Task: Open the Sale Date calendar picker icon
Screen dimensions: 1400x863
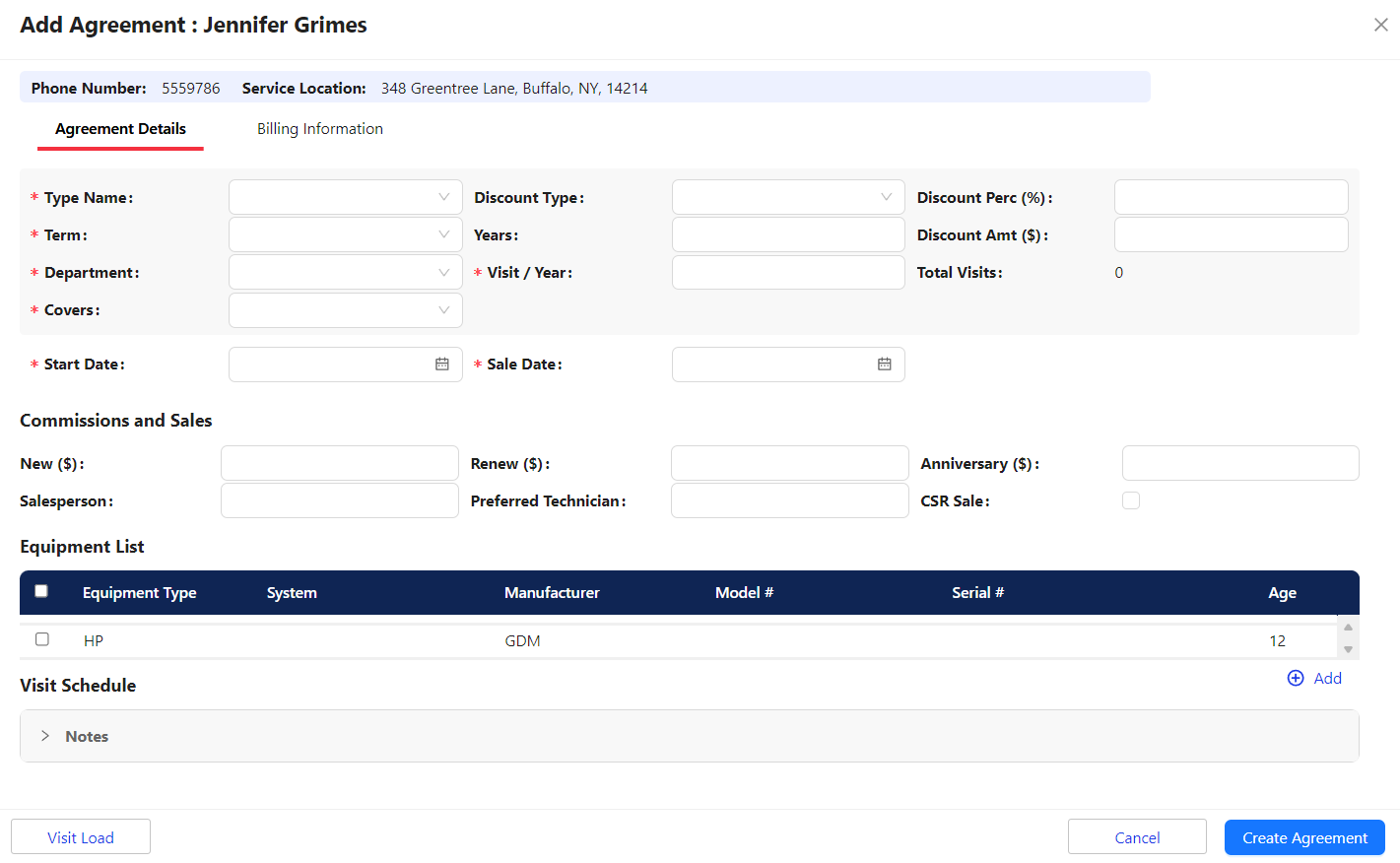Action: [885, 365]
